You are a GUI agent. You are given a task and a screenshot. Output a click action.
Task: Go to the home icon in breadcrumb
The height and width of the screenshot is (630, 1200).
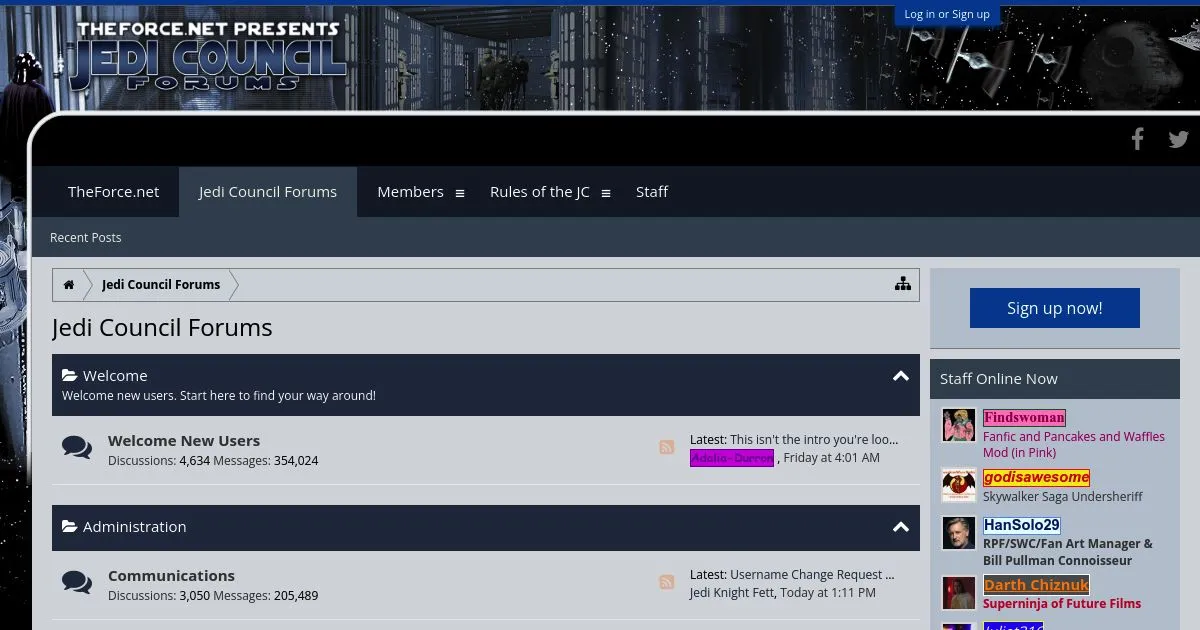click(x=69, y=285)
